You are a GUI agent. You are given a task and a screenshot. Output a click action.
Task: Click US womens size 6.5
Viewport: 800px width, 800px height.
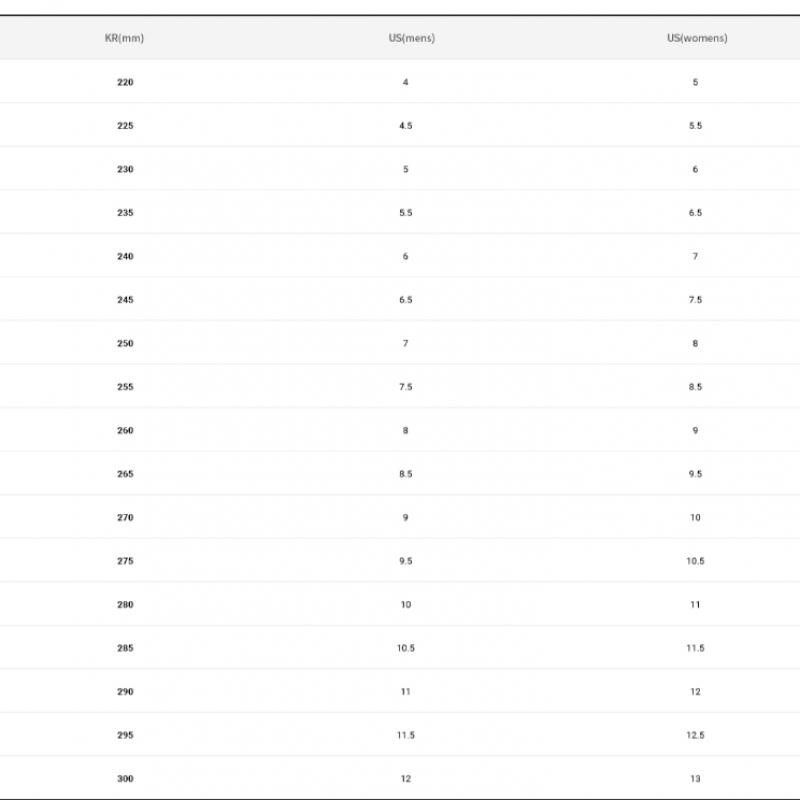click(x=695, y=213)
